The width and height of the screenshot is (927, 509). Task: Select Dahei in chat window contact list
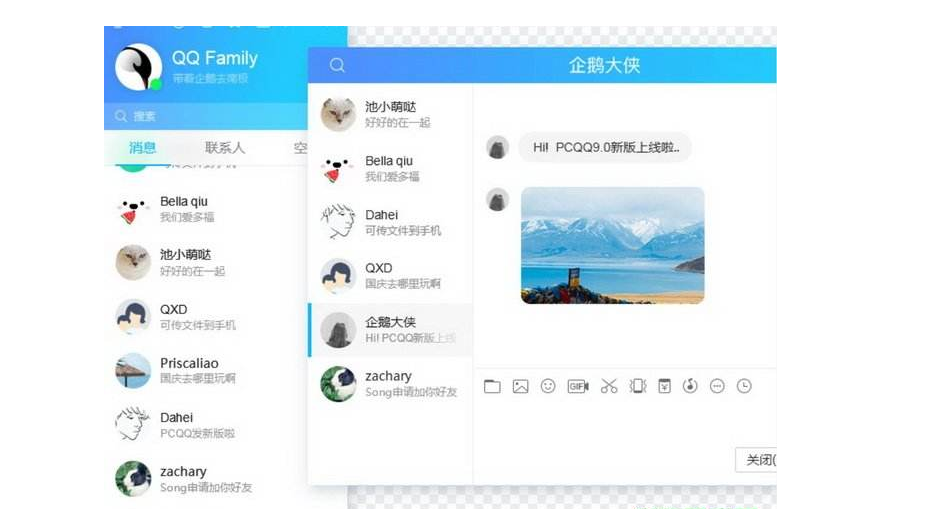tap(390, 222)
